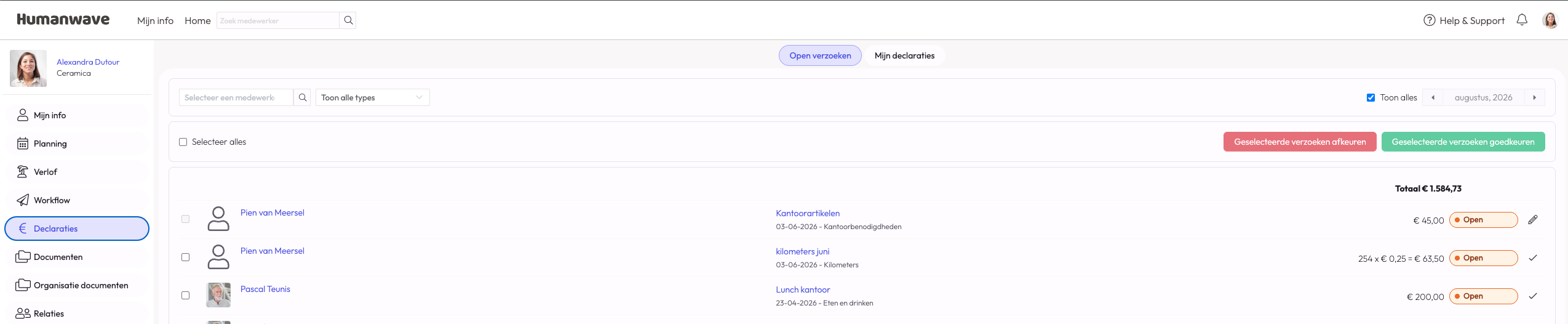Go to next month with right arrow
Screen dimensions: 1568x324
[1534, 97]
